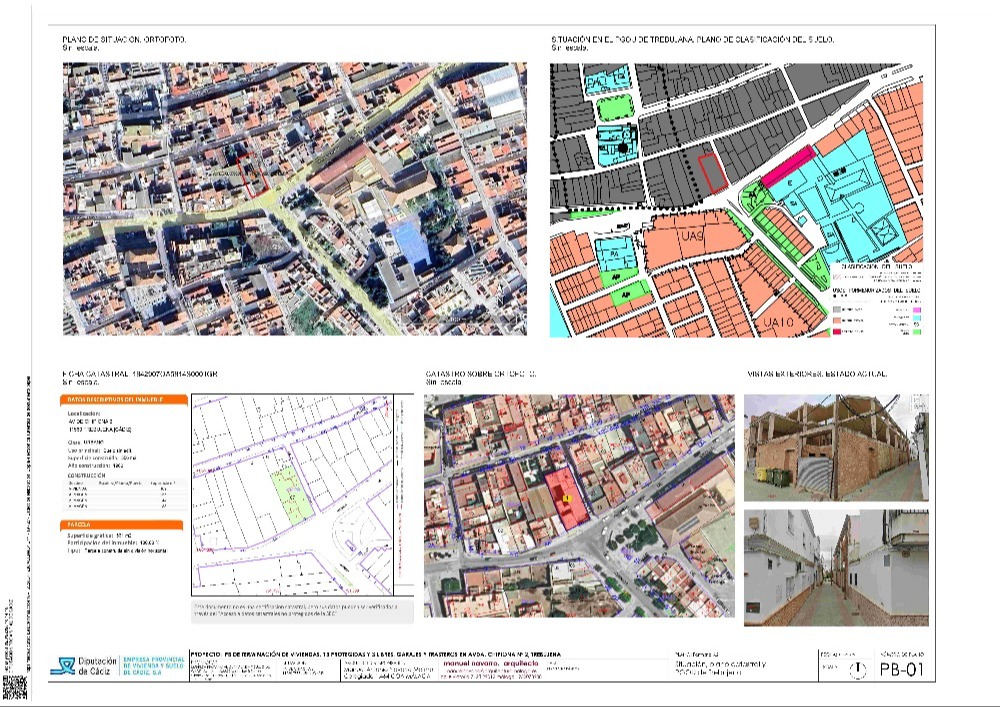Click the PB-01 sheet number
Screen dimensions: 1000x707
click(x=903, y=669)
